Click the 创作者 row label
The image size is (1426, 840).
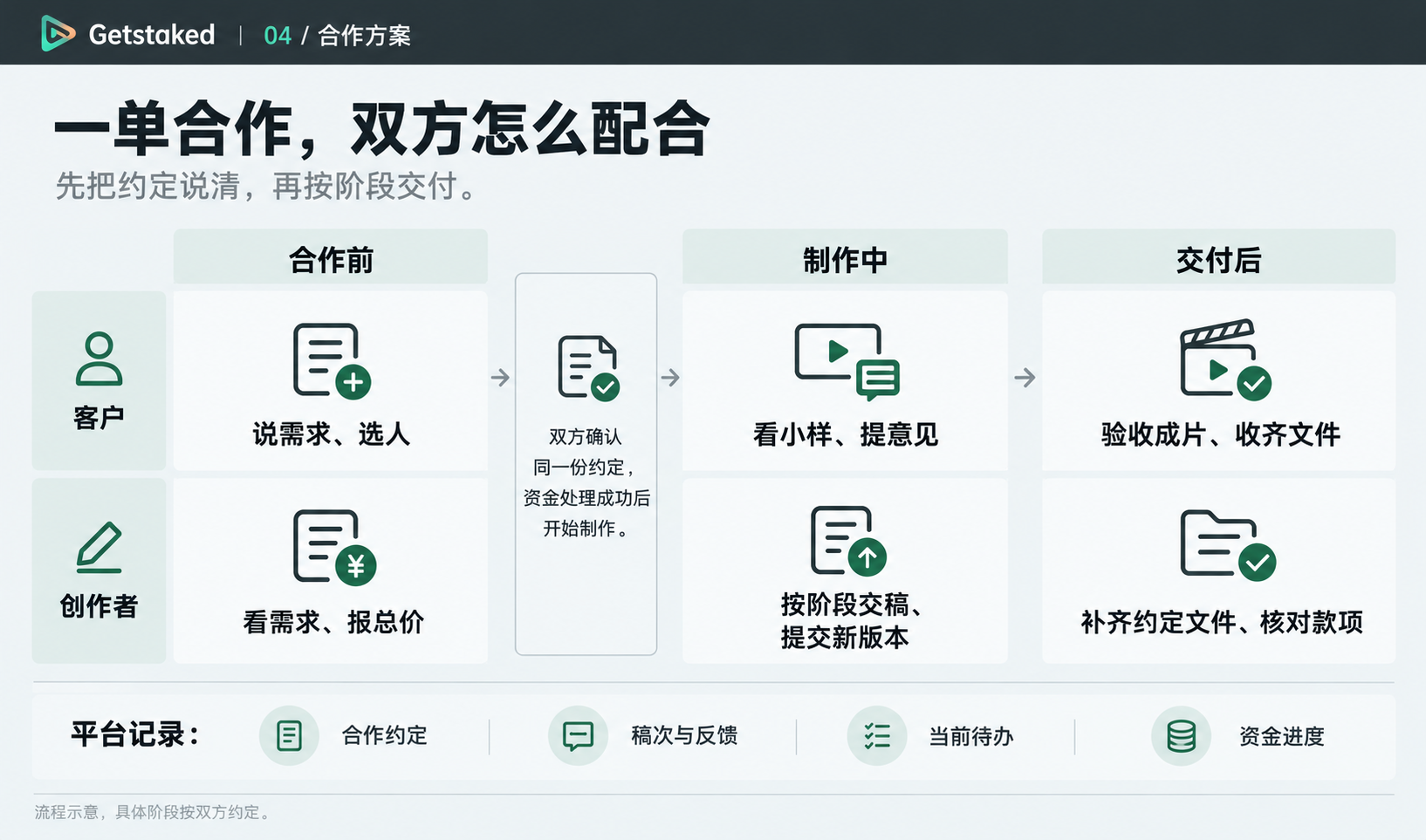click(x=99, y=605)
